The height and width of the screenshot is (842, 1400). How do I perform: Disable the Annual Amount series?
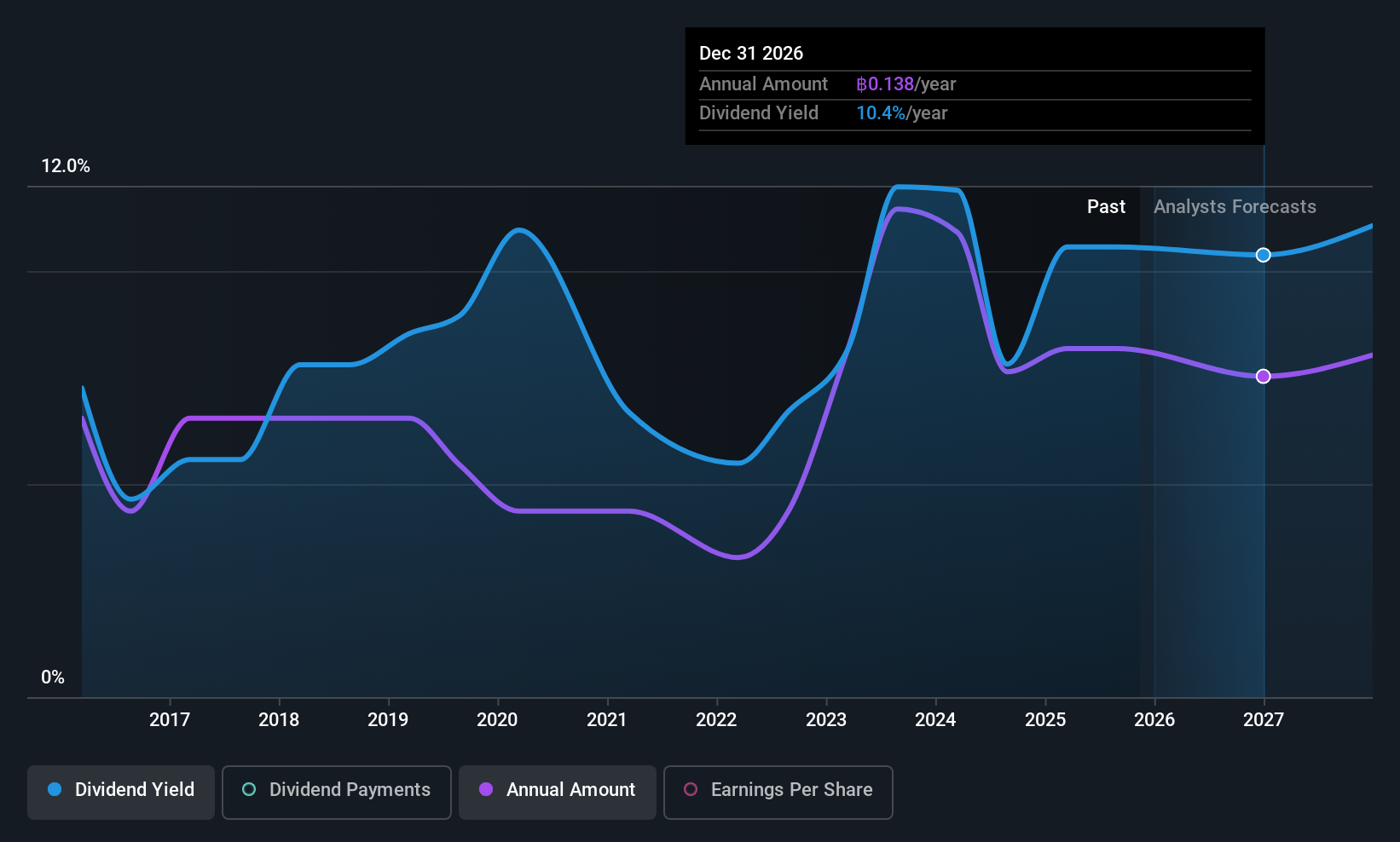[x=557, y=792]
